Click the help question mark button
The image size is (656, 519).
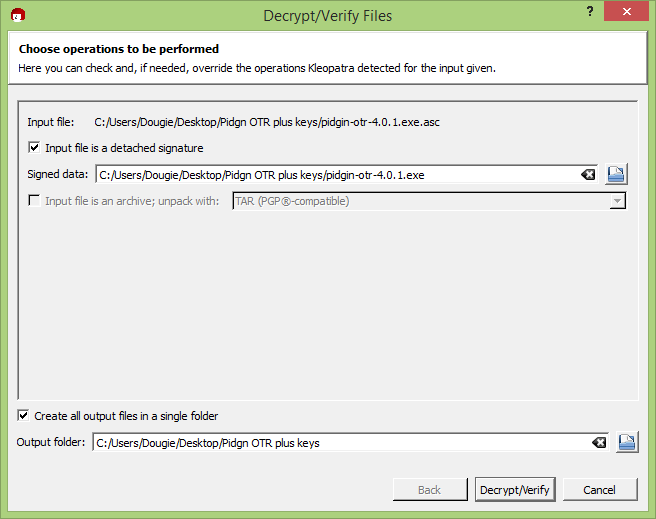590,11
